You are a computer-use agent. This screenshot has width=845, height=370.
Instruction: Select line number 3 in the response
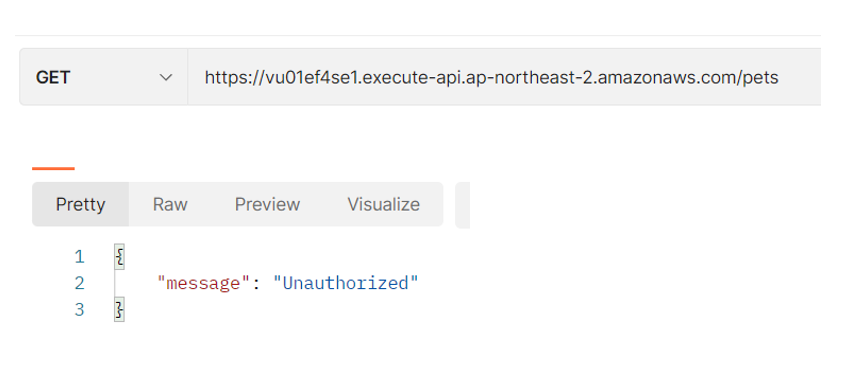[80, 310]
